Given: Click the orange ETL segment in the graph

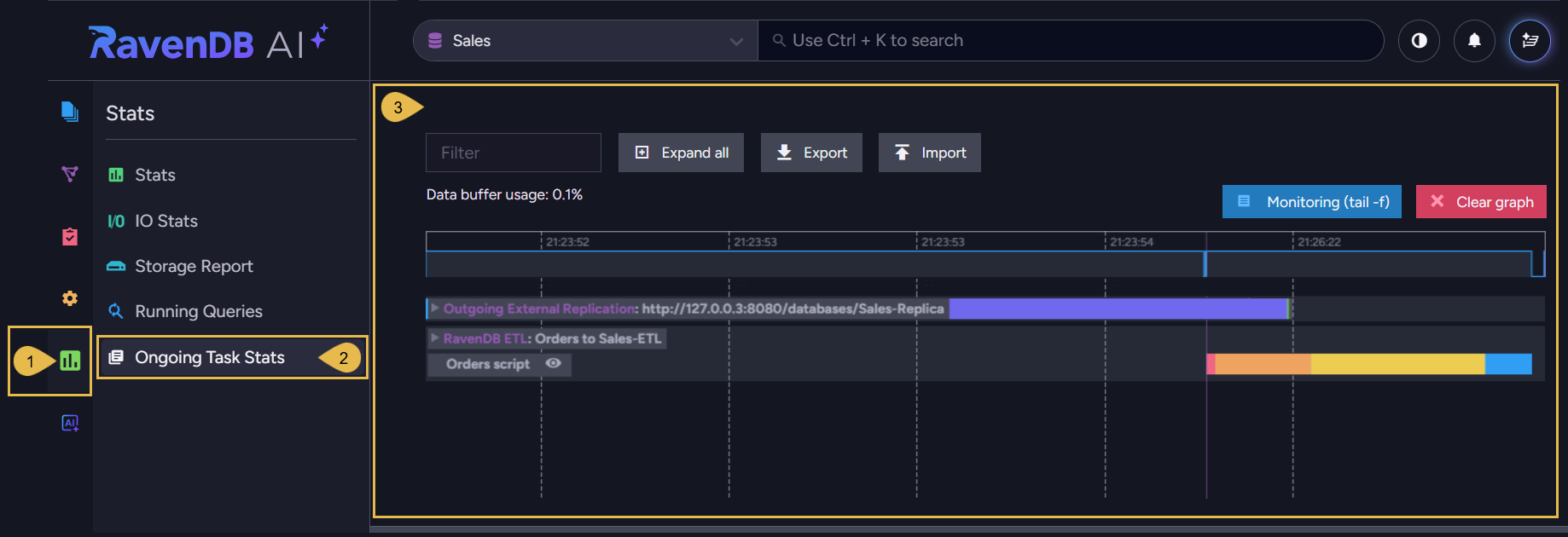Looking at the screenshot, I should [1263, 364].
